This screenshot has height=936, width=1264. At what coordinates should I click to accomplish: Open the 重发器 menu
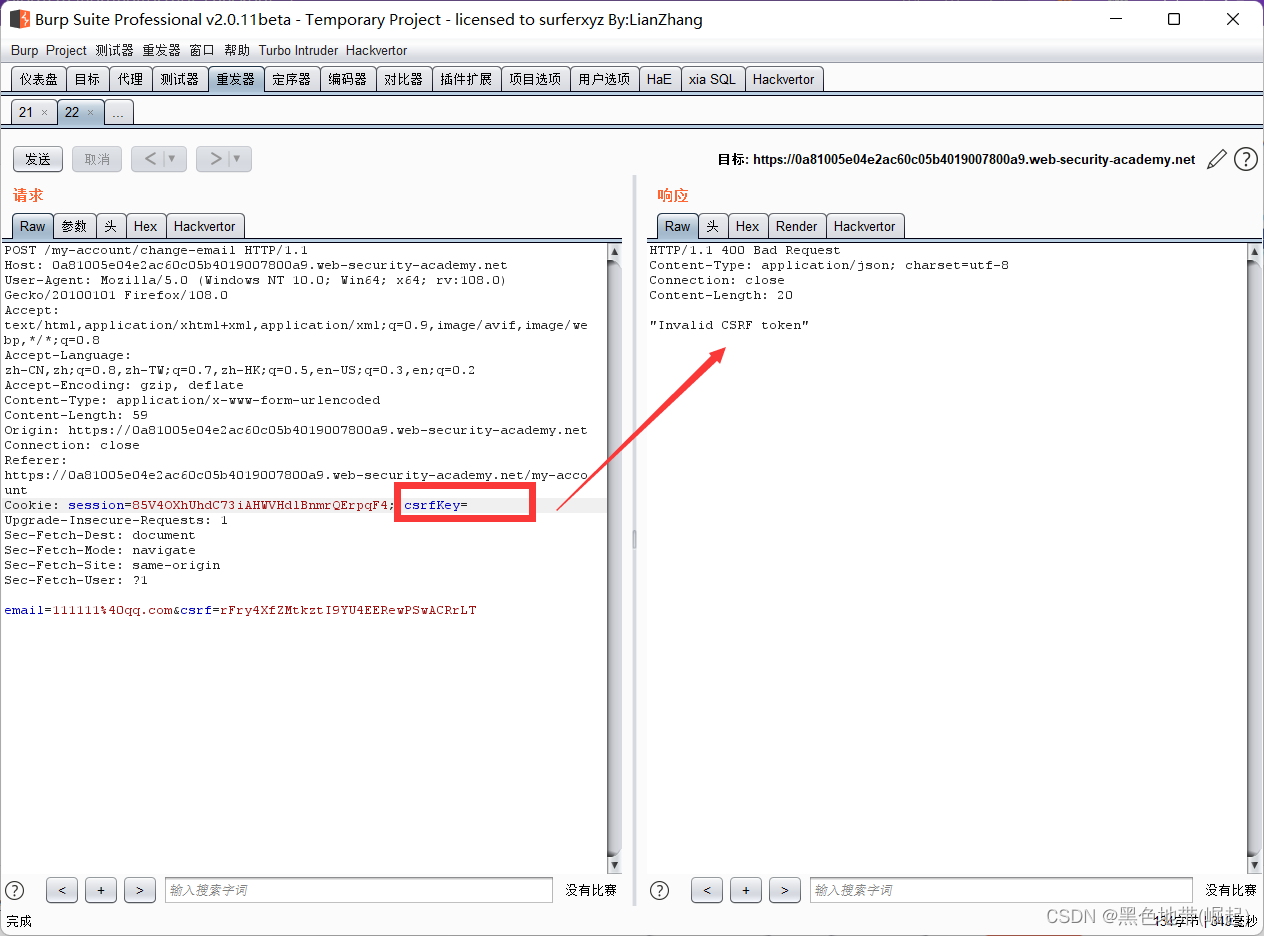(x=161, y=50)
